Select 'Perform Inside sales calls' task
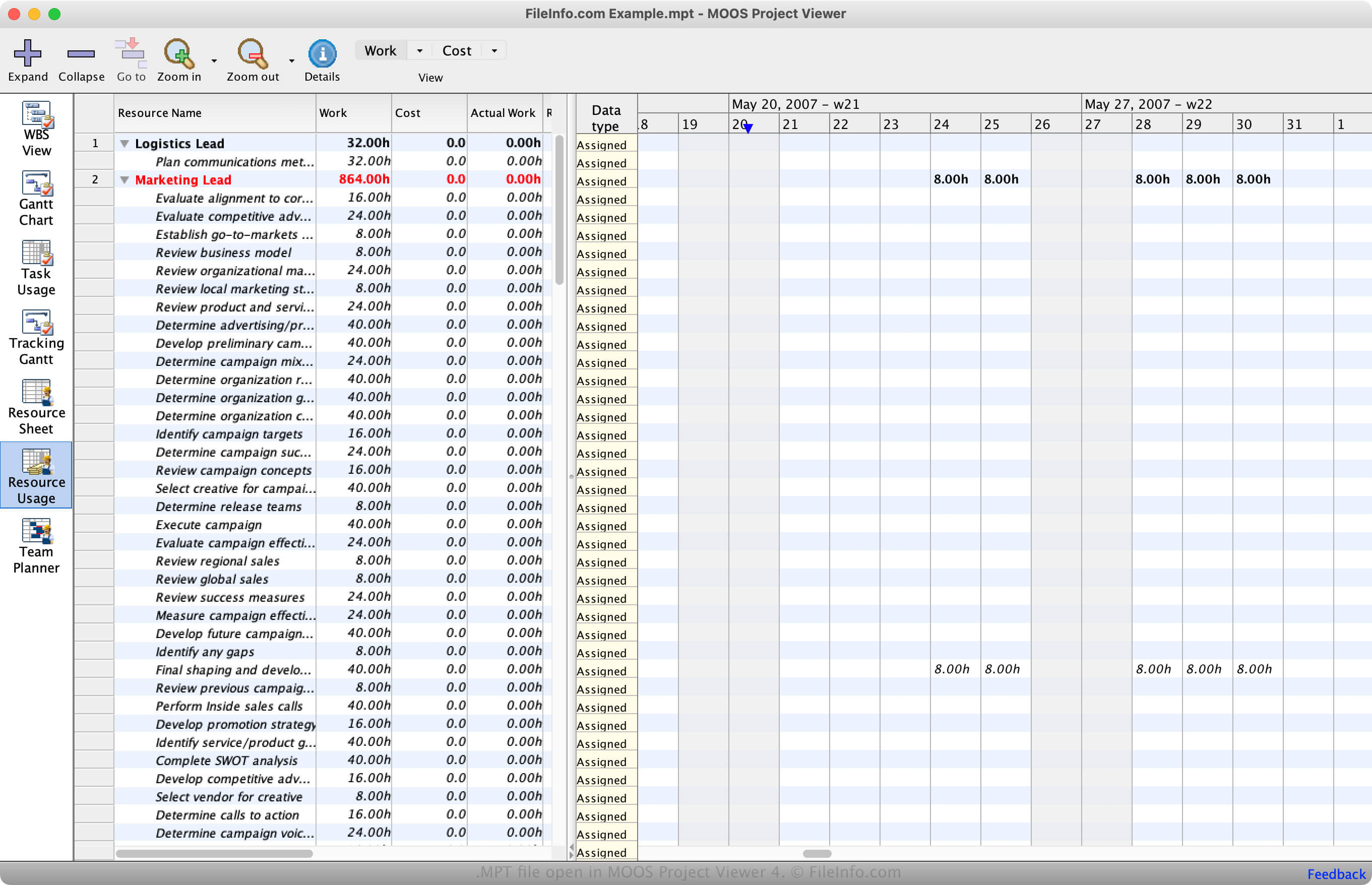Screen dimensions: 1372x885 click(x=229, y=706)
